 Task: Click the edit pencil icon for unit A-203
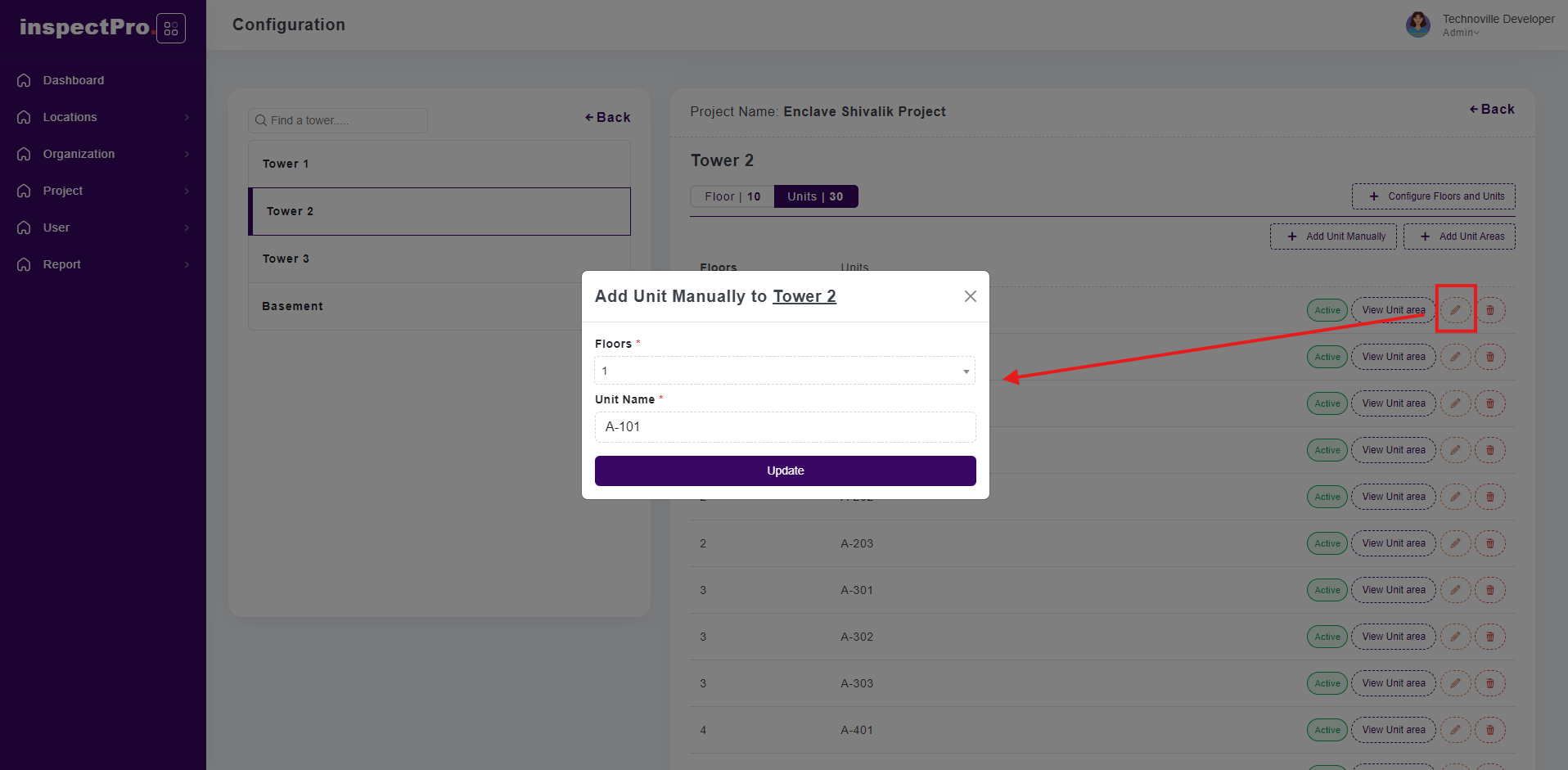1455,543
